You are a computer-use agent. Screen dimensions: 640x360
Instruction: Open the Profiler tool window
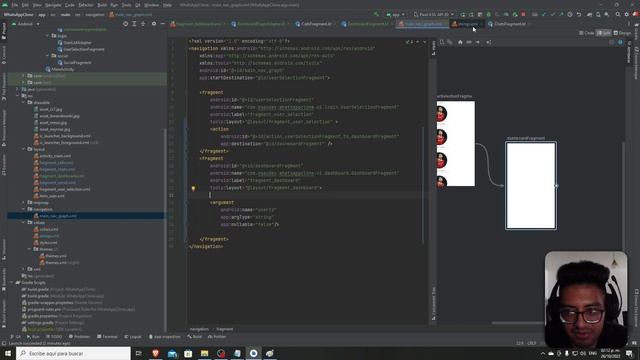(217, 337)
